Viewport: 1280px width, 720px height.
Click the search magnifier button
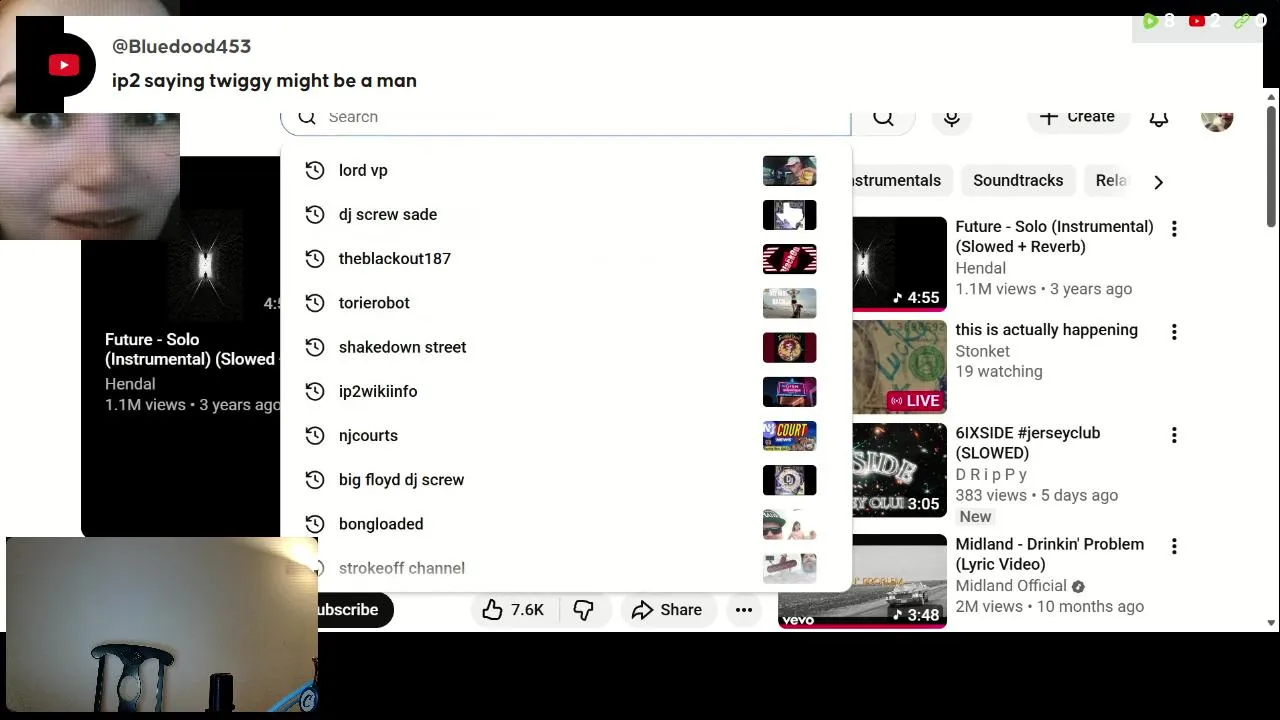tap(883, 118)
